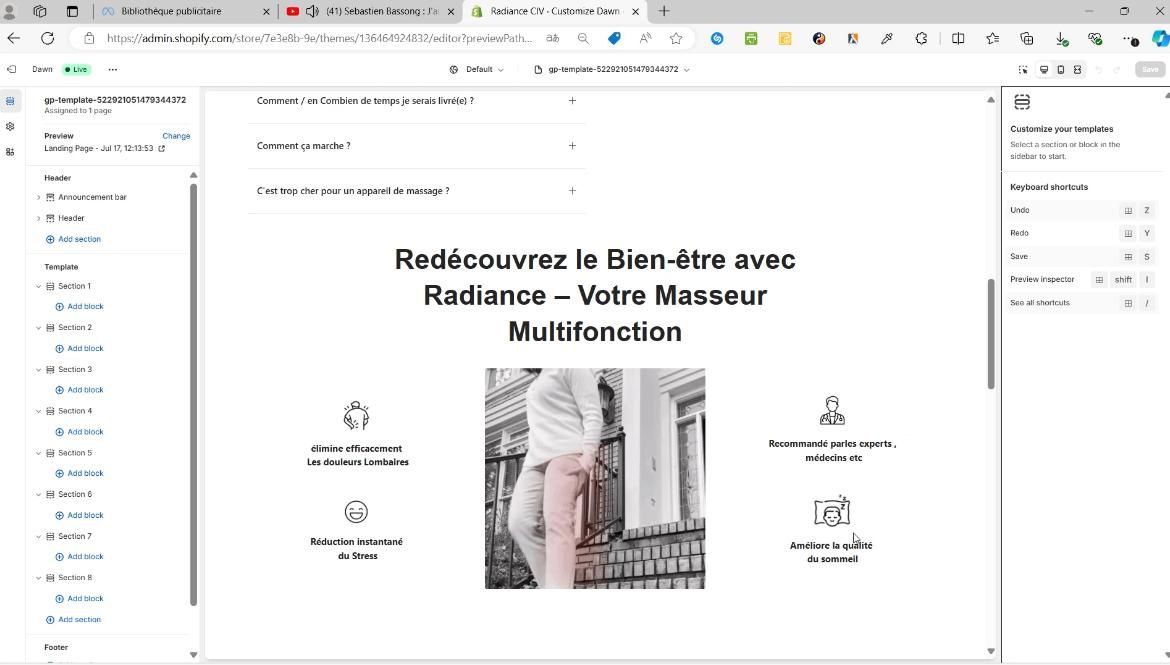Open the Default market dropdown
This screenshot has height=665, width=1170.
click(x=477, y=69)
